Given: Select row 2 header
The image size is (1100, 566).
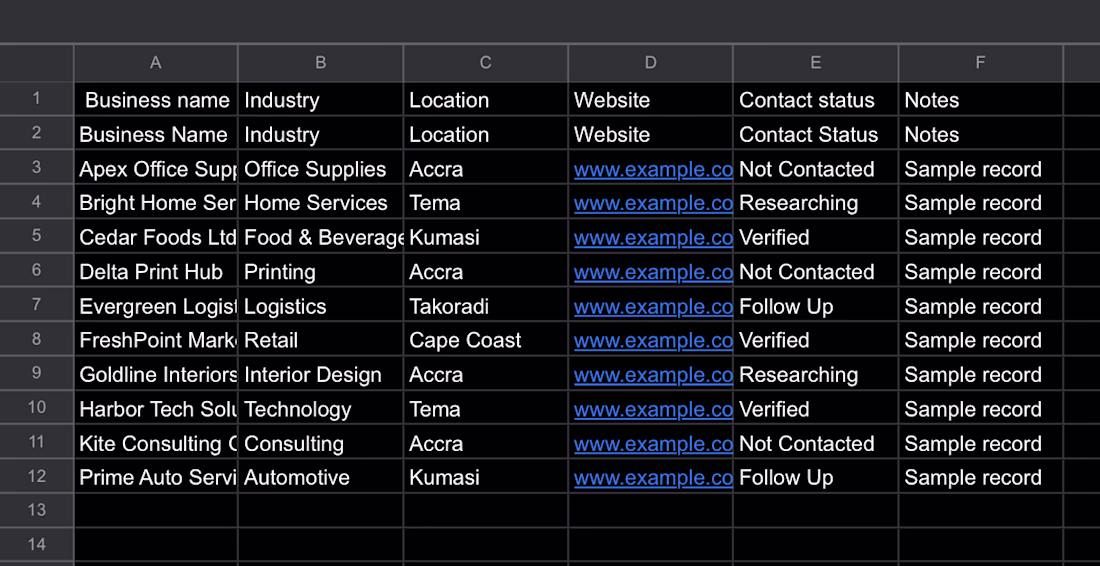Looking at the screenshot, I should pos(36,133).
